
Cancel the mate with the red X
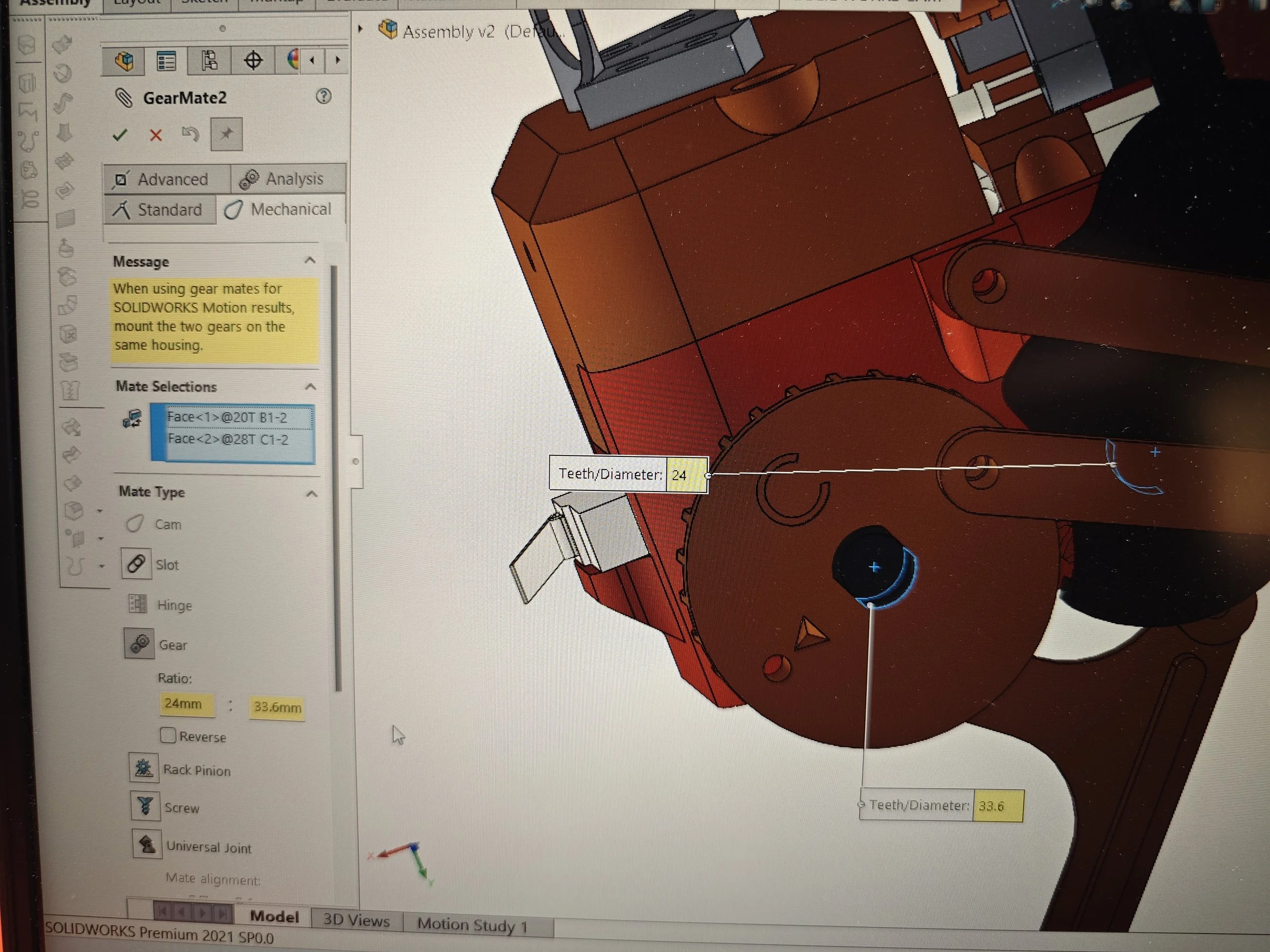tap(155, 136)
